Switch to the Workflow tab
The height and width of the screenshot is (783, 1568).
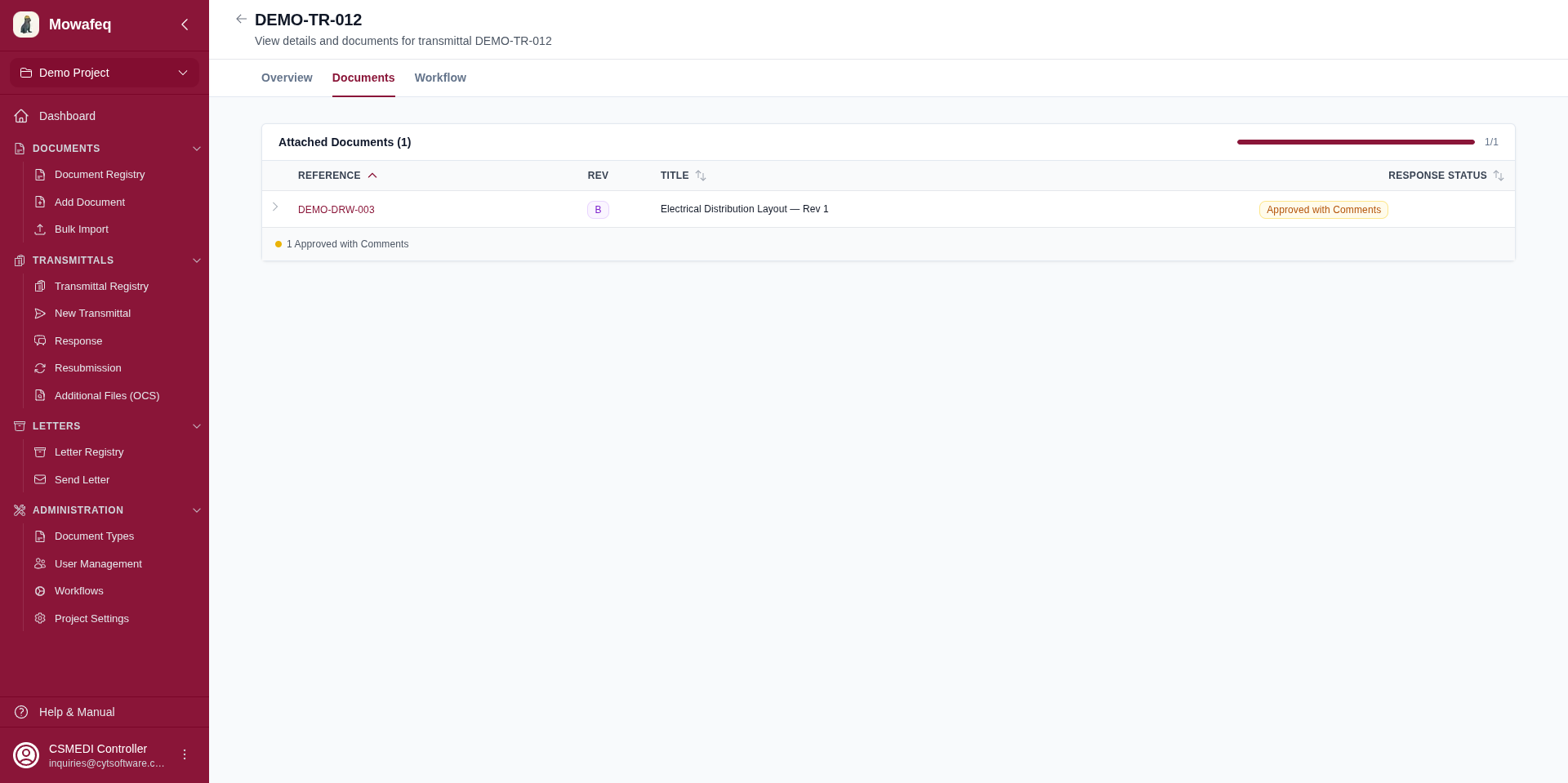point(440,78)
